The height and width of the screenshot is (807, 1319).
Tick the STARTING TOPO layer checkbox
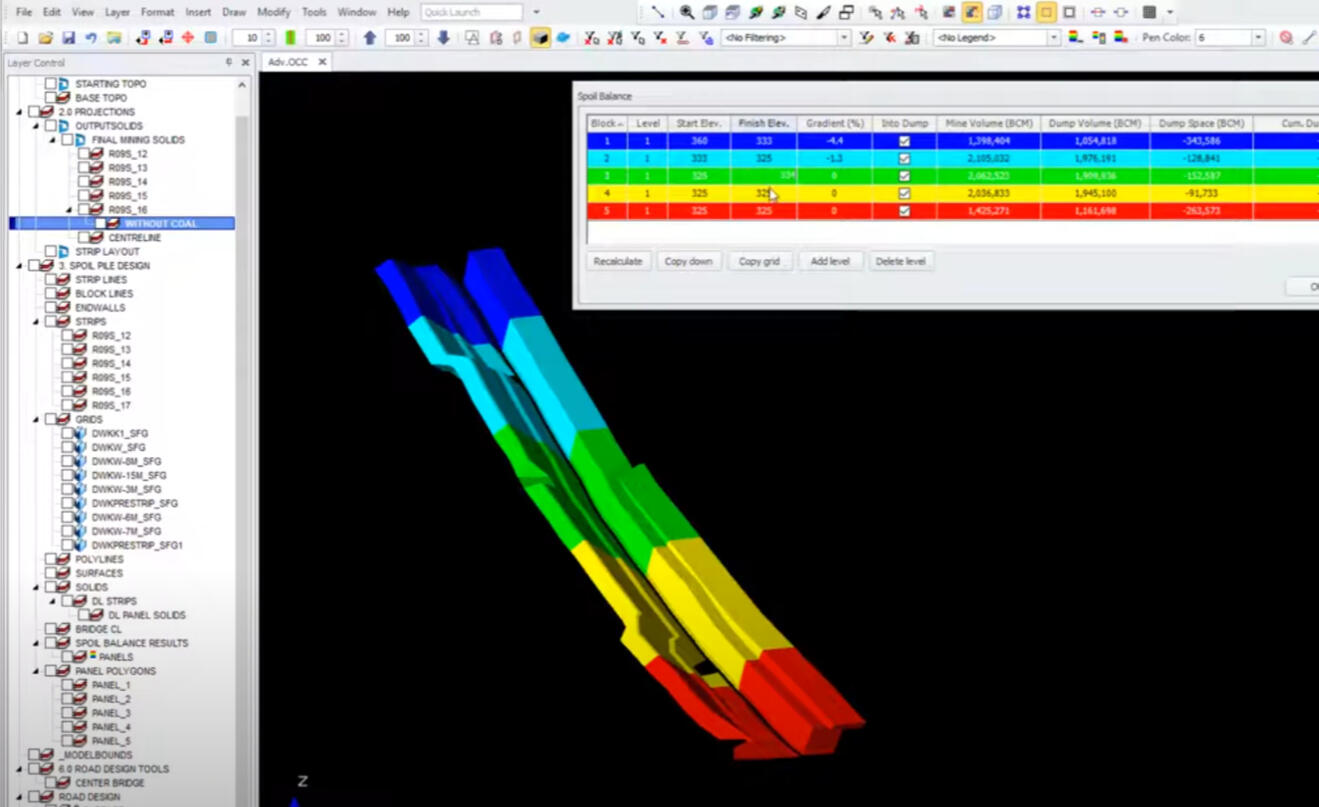[50, 84]
